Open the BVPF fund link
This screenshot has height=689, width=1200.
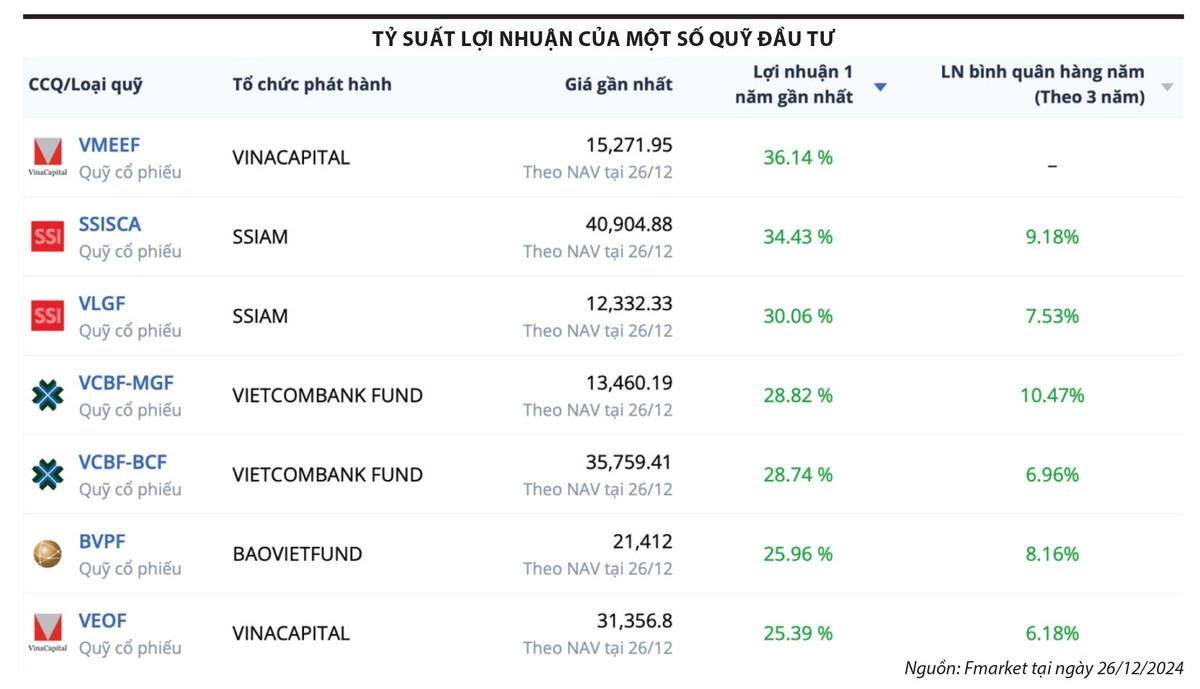click(x=102, y=541)
